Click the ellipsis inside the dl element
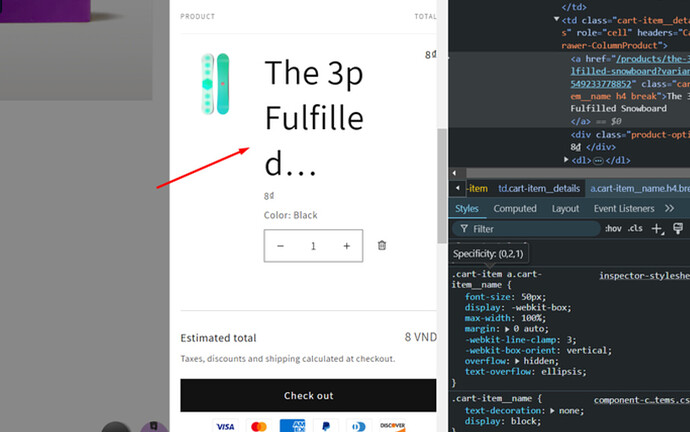Image resolution: width=690 pixels, height=432 pixels. click(598, 161)
